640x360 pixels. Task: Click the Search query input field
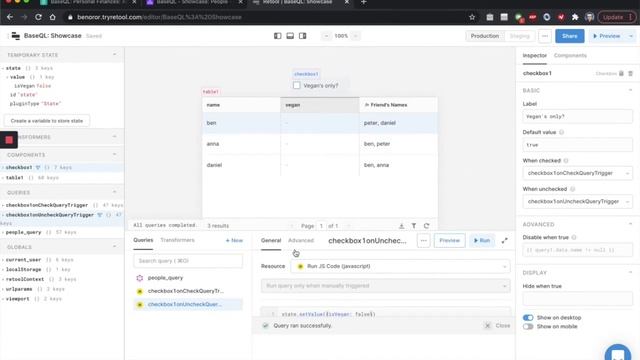point(188,261)
